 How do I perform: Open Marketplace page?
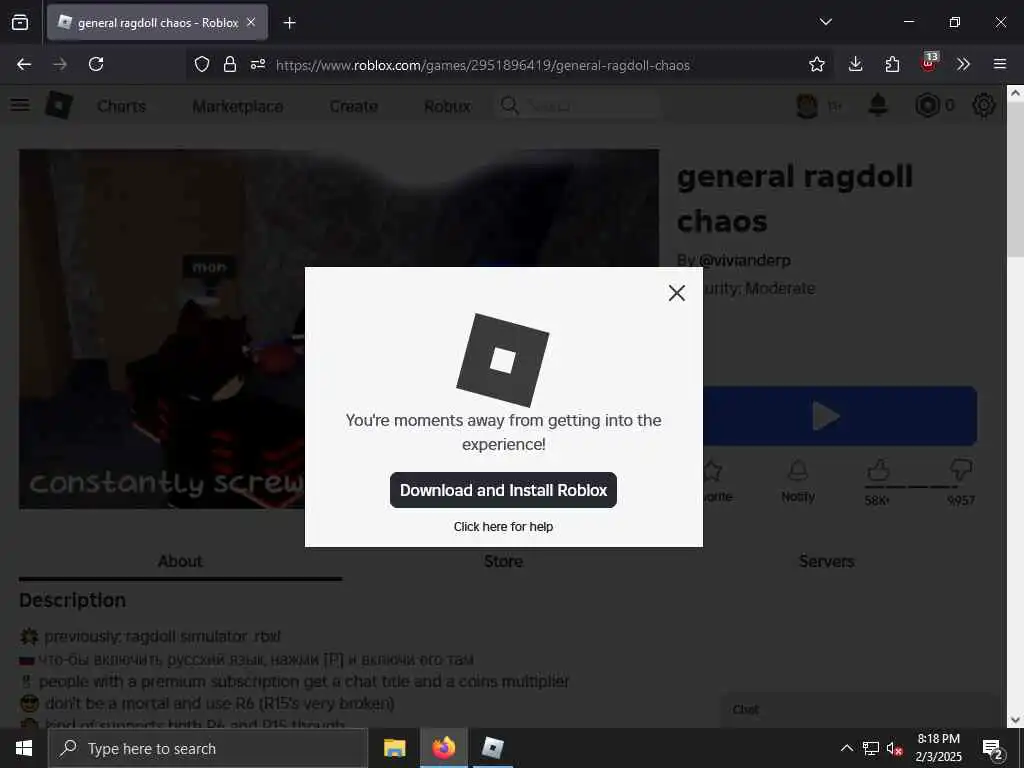point(238,106)
